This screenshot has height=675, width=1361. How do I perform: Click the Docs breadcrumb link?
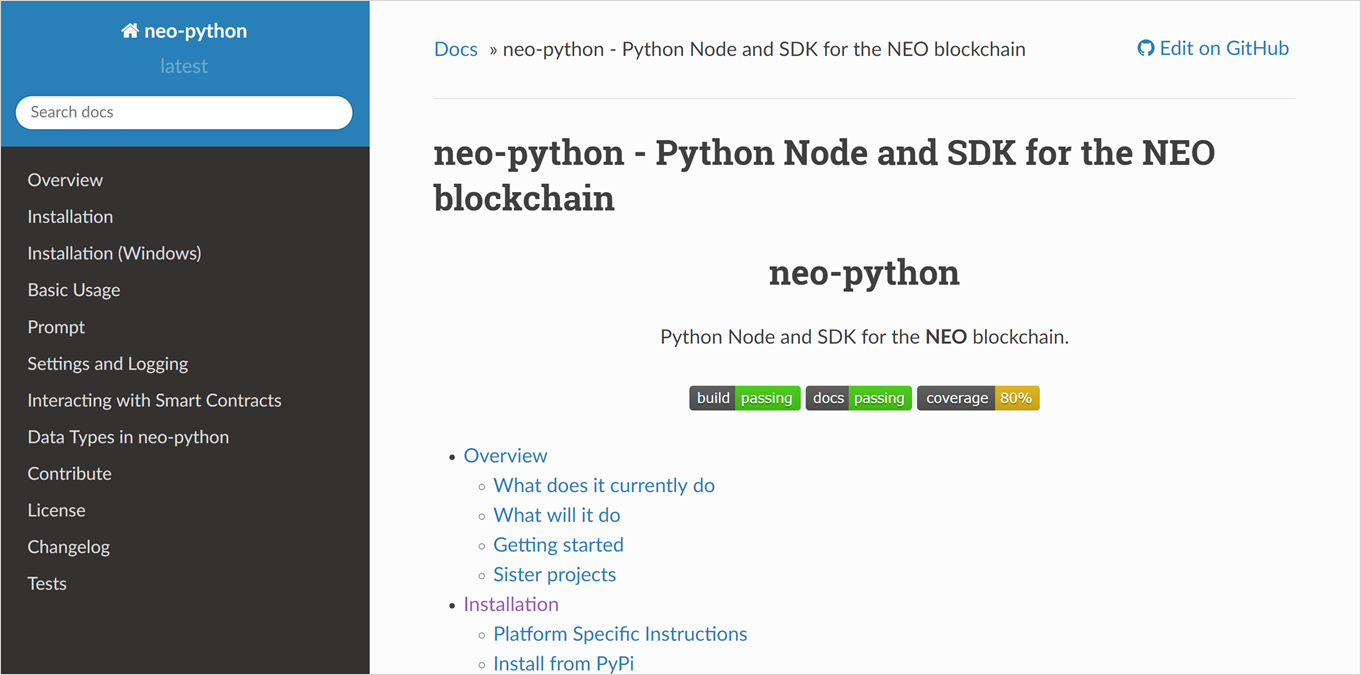pos(456,49)
